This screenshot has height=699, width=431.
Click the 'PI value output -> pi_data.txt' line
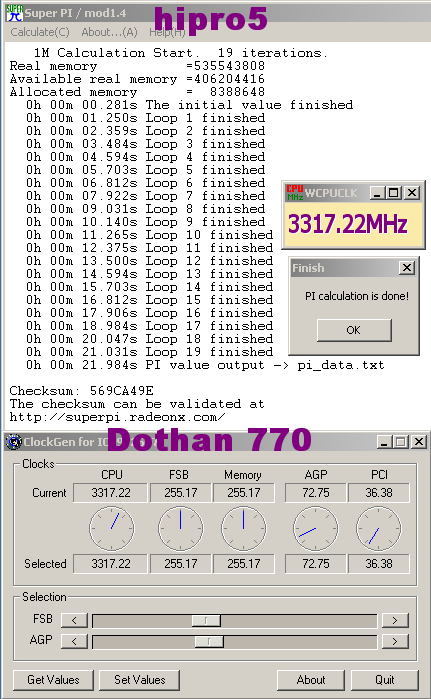(205, 365)
